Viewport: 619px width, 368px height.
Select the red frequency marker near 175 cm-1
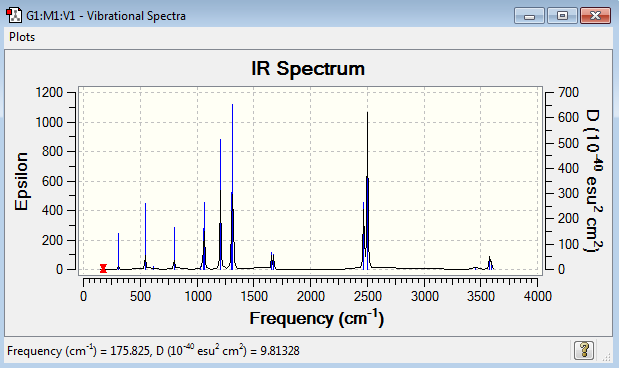(x=103, y=268)
